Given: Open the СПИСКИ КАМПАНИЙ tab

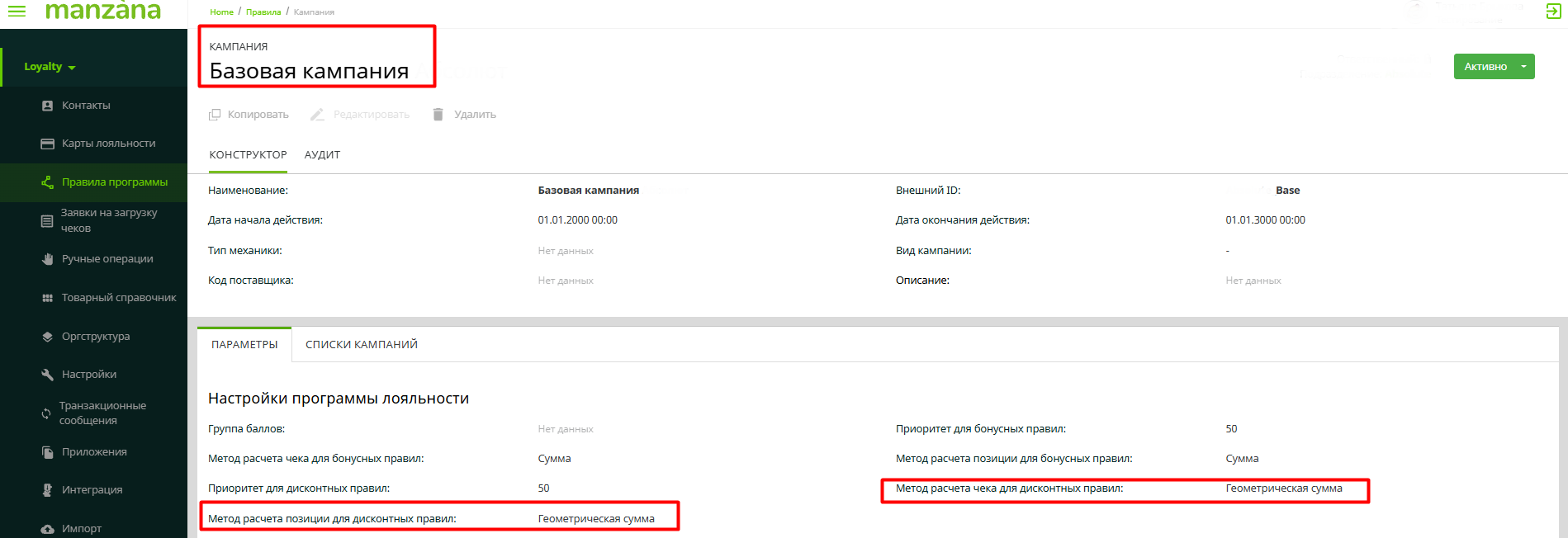Looking at the screenshot, I should tap(362, 345).
